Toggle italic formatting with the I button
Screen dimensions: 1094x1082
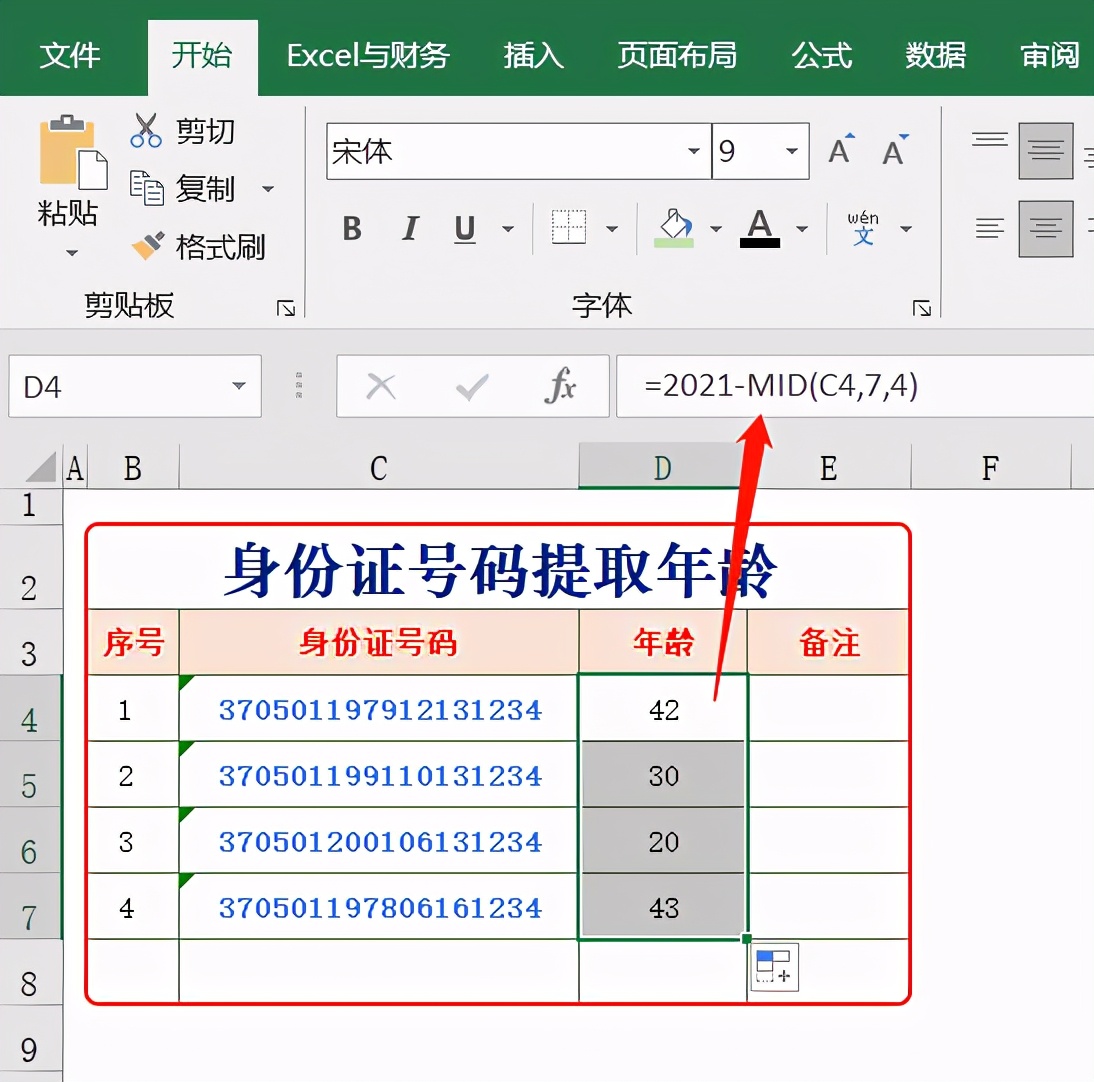click(408, 229)
